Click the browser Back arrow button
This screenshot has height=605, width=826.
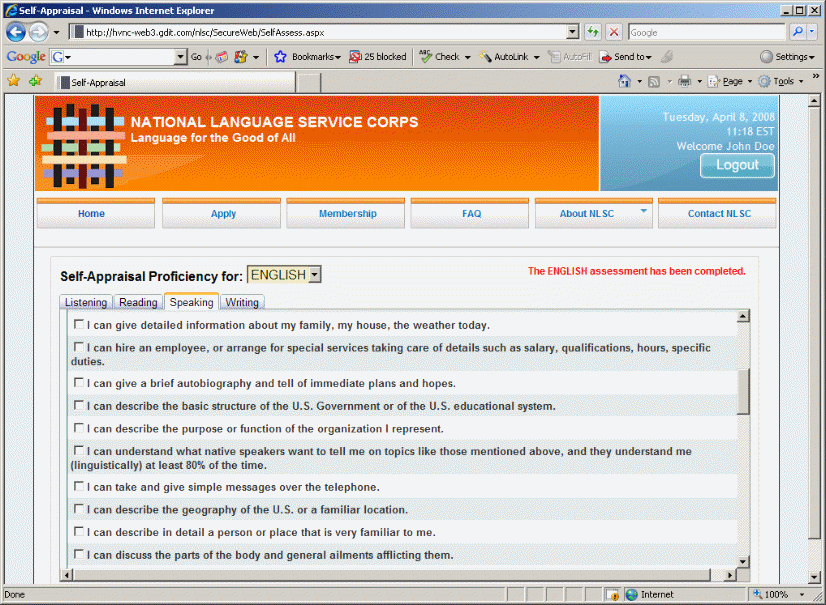coord(16,32)
